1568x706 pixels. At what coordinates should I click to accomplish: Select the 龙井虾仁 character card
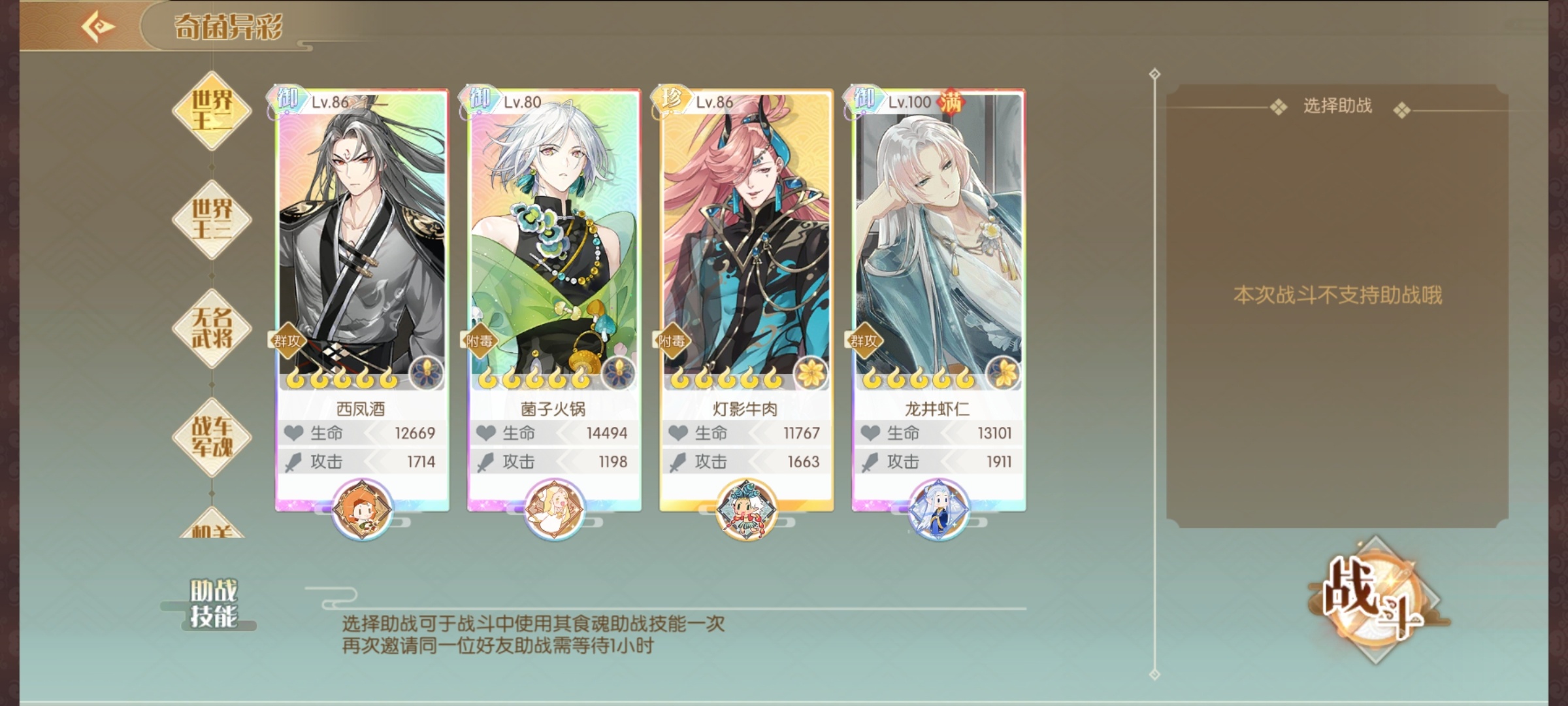click(938, 299)
